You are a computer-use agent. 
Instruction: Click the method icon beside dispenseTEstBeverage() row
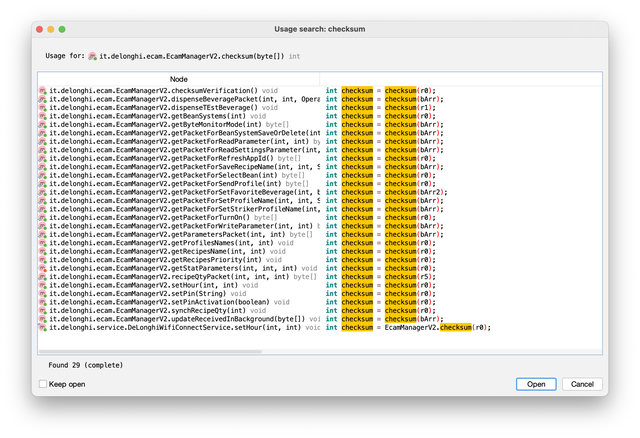[43, 108]
